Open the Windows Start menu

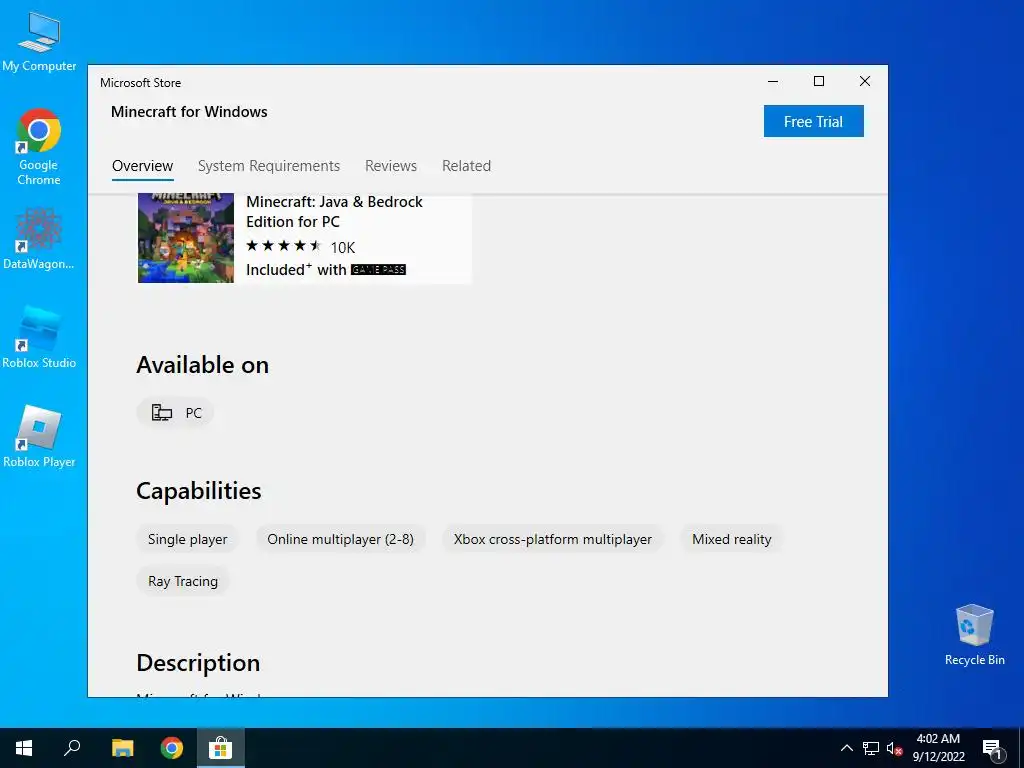24,748
